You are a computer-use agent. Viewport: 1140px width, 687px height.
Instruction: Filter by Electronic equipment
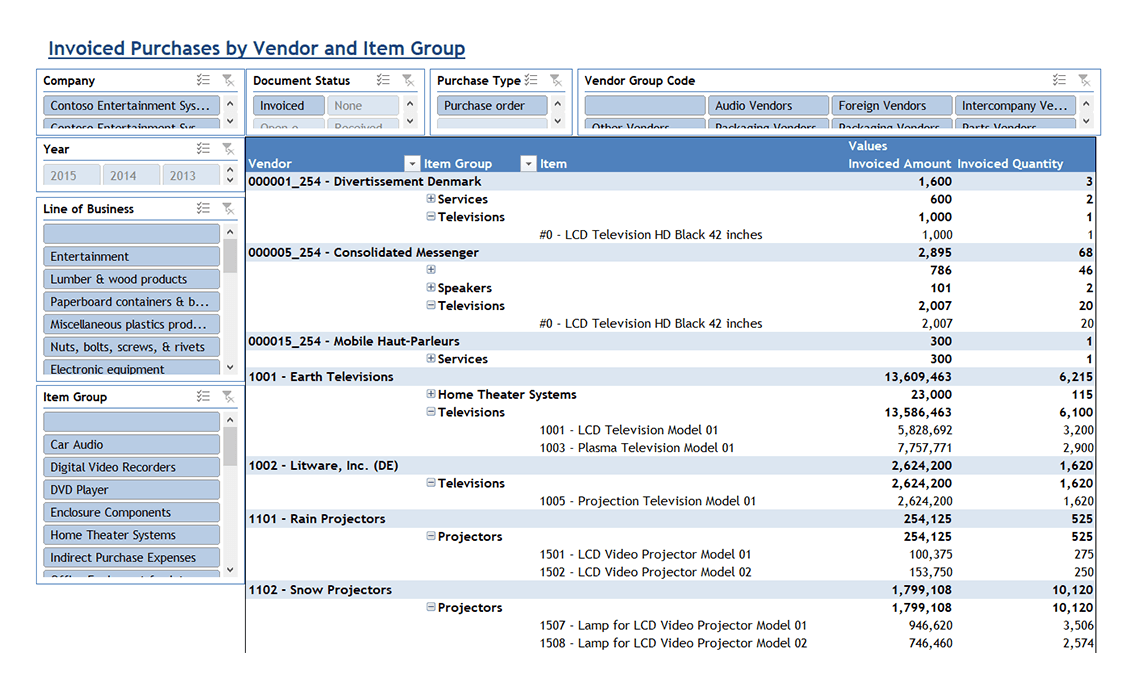point(132,367)
